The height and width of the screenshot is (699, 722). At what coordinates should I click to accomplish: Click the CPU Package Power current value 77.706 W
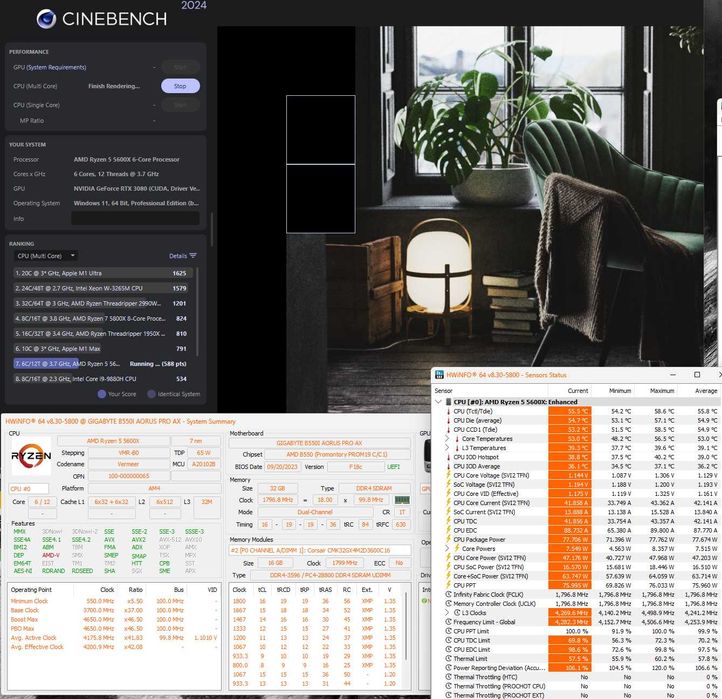[570, 539]
